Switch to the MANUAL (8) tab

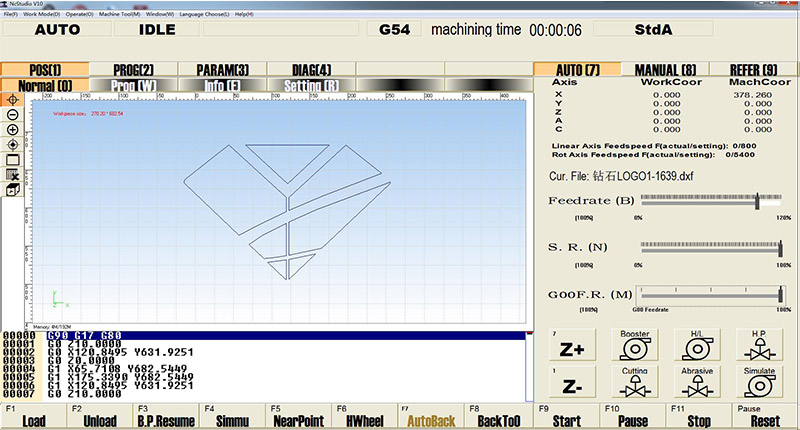pyautogui.click(x=666, y=70)
